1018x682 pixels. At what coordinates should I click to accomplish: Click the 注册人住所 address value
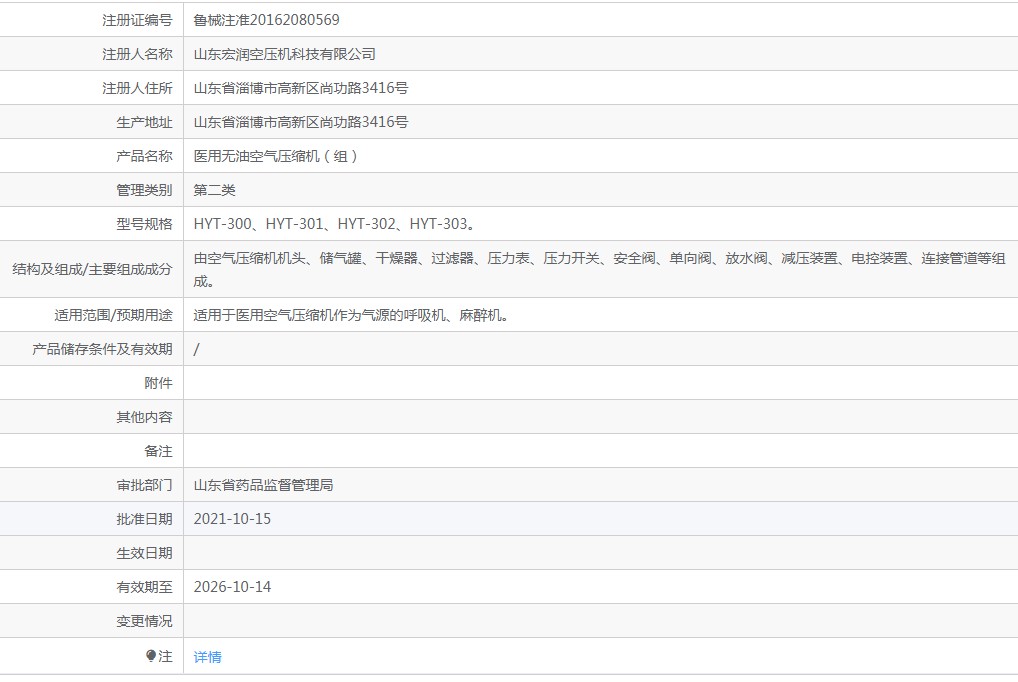pyautogui.click(x=301, y=88)
